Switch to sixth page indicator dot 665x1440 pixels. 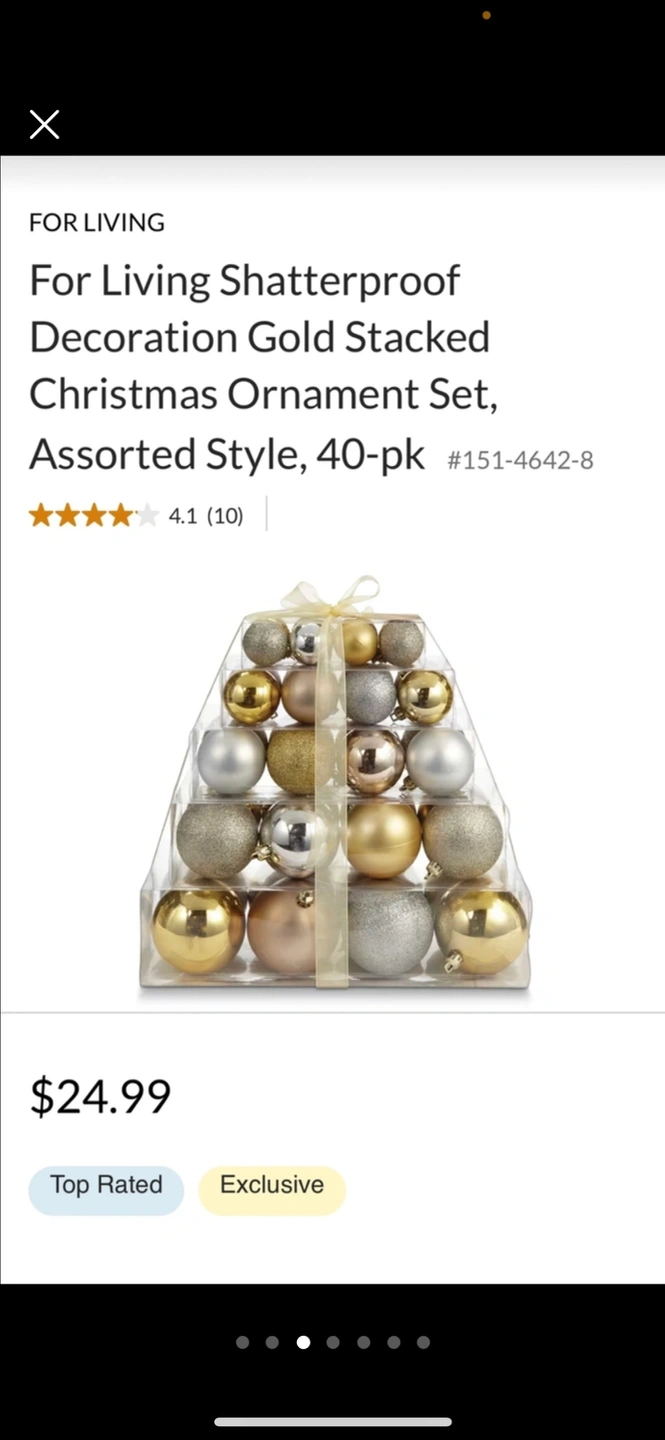click(393, 1342)
